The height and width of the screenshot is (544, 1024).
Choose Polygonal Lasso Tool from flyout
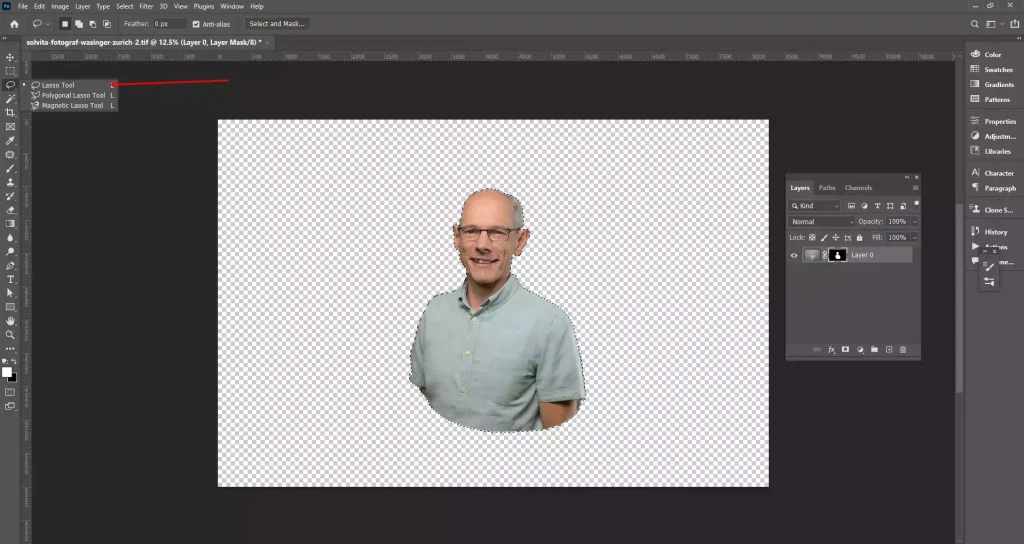pos(72,95)
